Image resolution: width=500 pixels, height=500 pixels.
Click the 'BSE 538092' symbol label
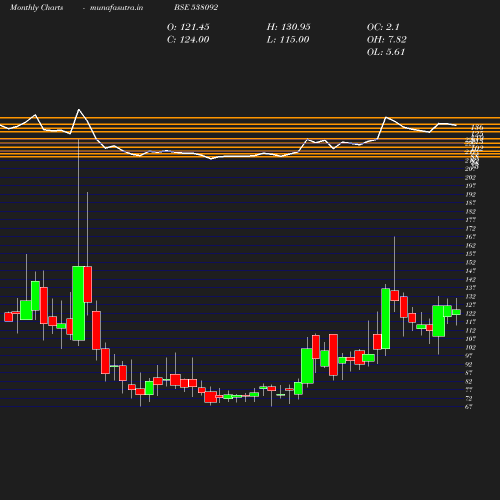point(196,8)
